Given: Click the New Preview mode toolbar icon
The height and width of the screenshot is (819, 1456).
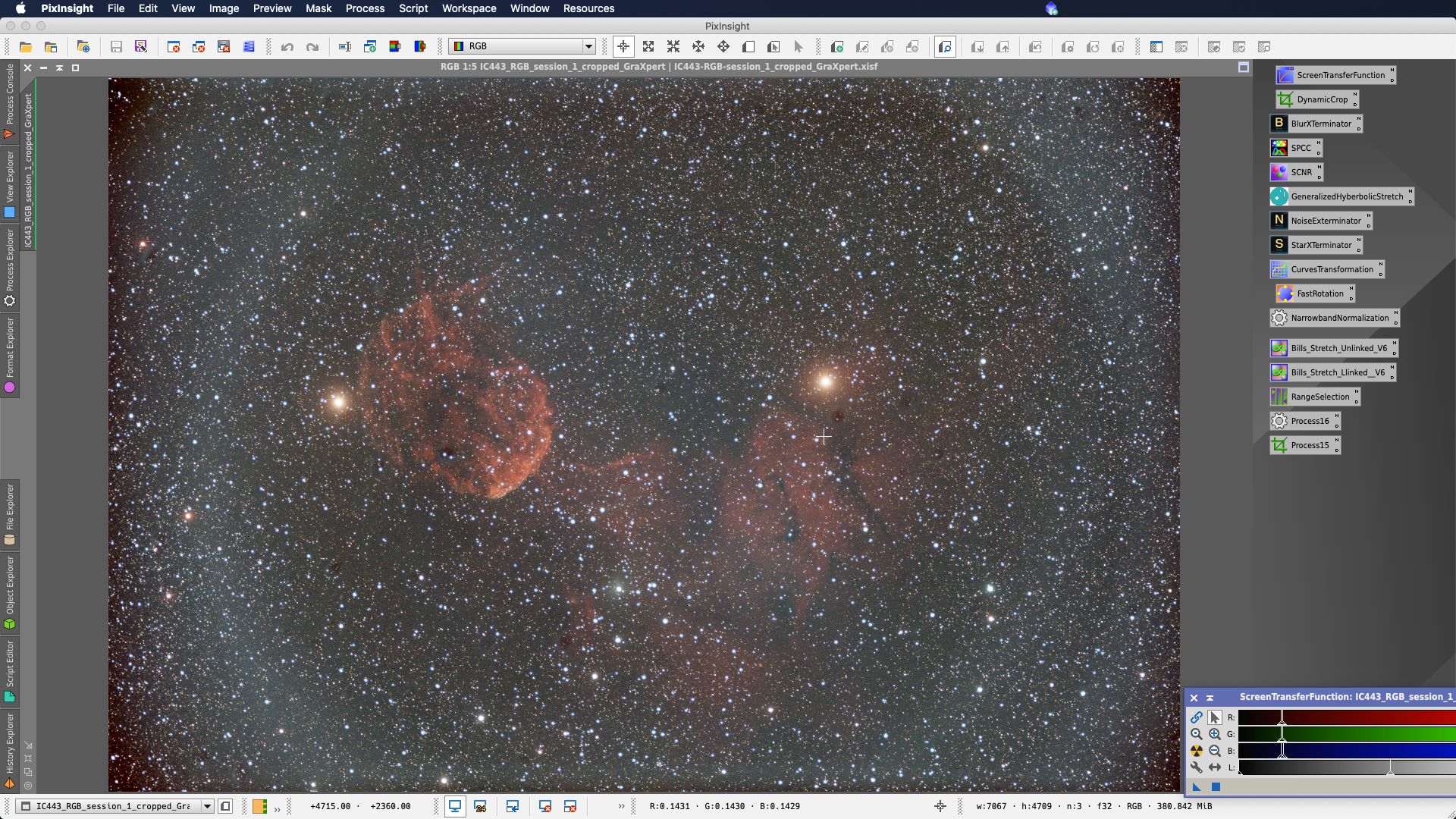Looking at the screenshot, I should (x=748, y=47).
